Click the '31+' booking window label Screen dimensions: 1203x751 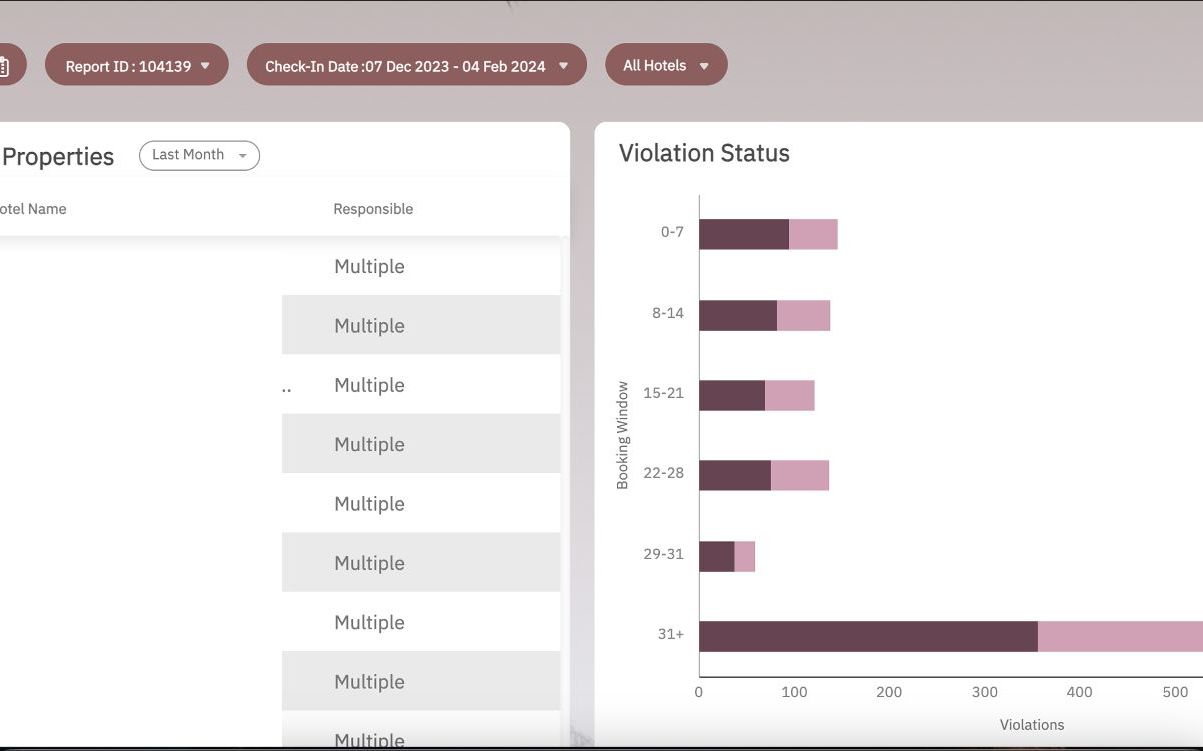point(671,634)
